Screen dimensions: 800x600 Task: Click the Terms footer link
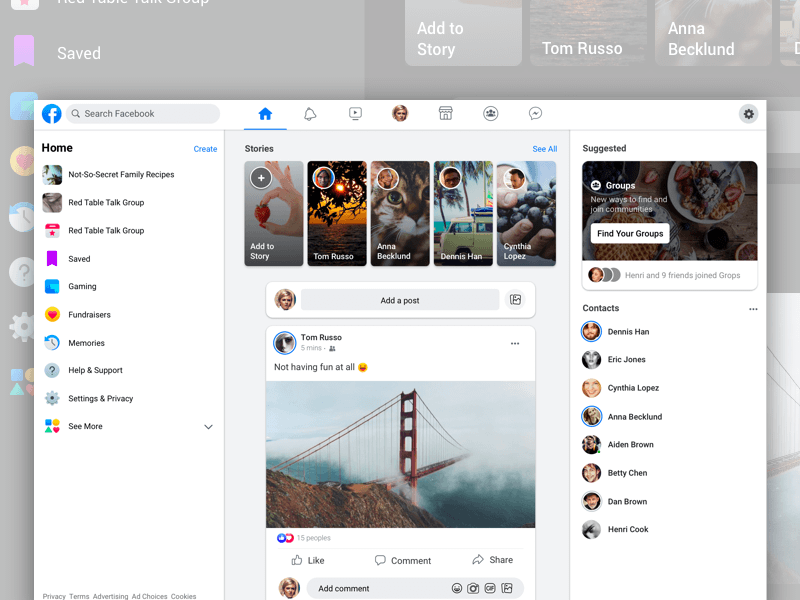click(79, 596)
